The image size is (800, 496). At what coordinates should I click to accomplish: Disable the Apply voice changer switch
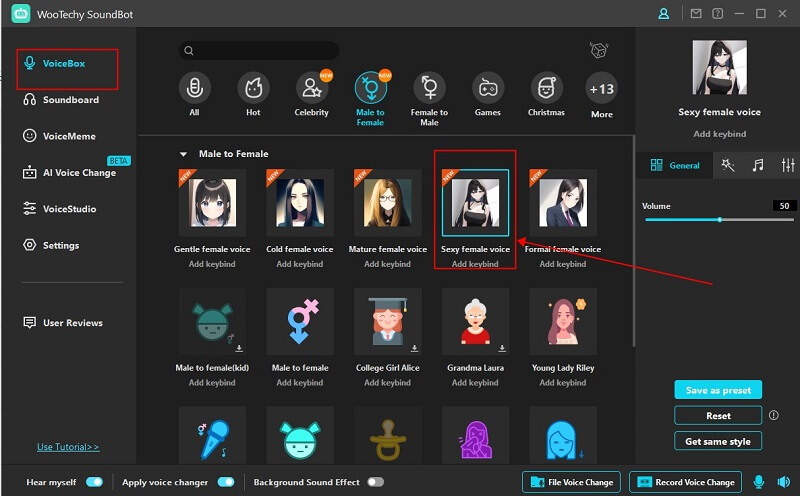coord(226,482)
